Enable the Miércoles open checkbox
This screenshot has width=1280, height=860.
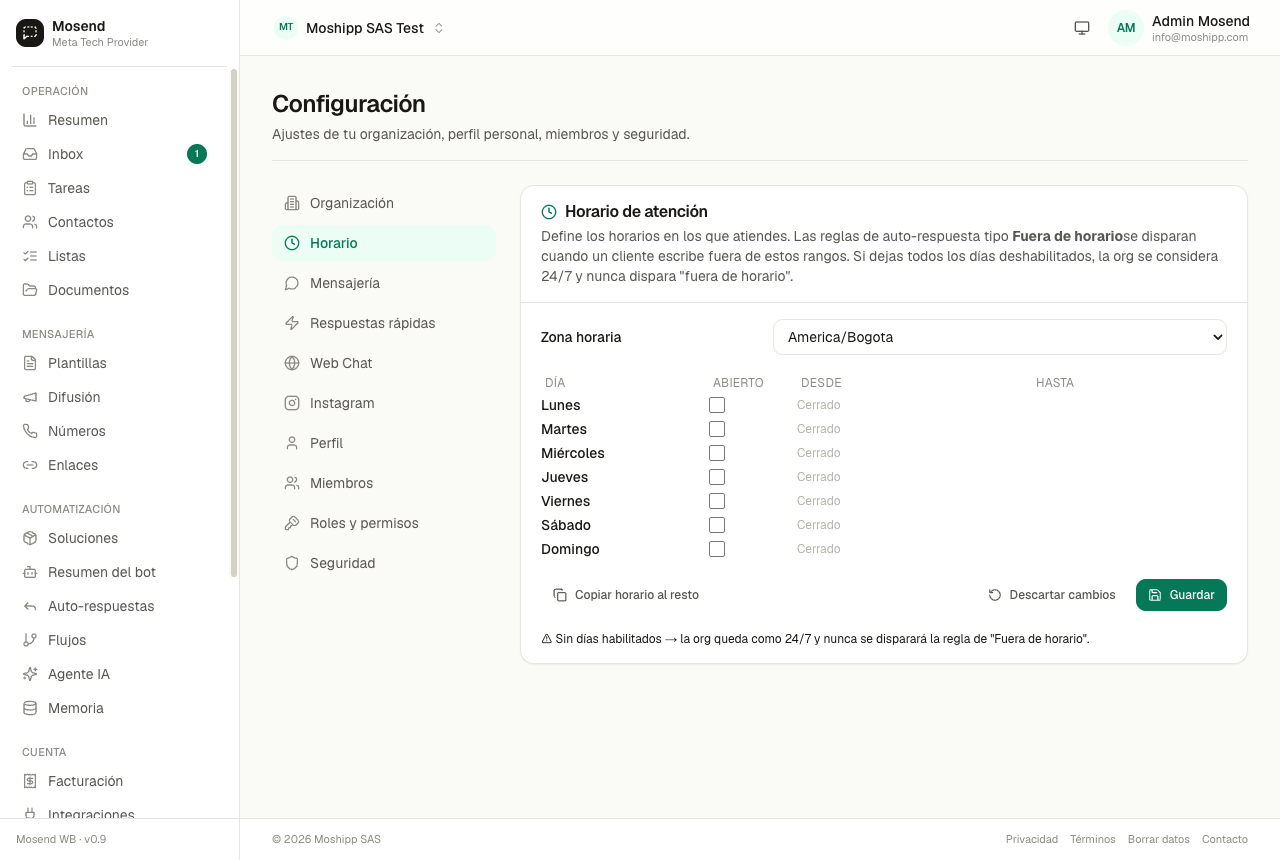[717, 453]
